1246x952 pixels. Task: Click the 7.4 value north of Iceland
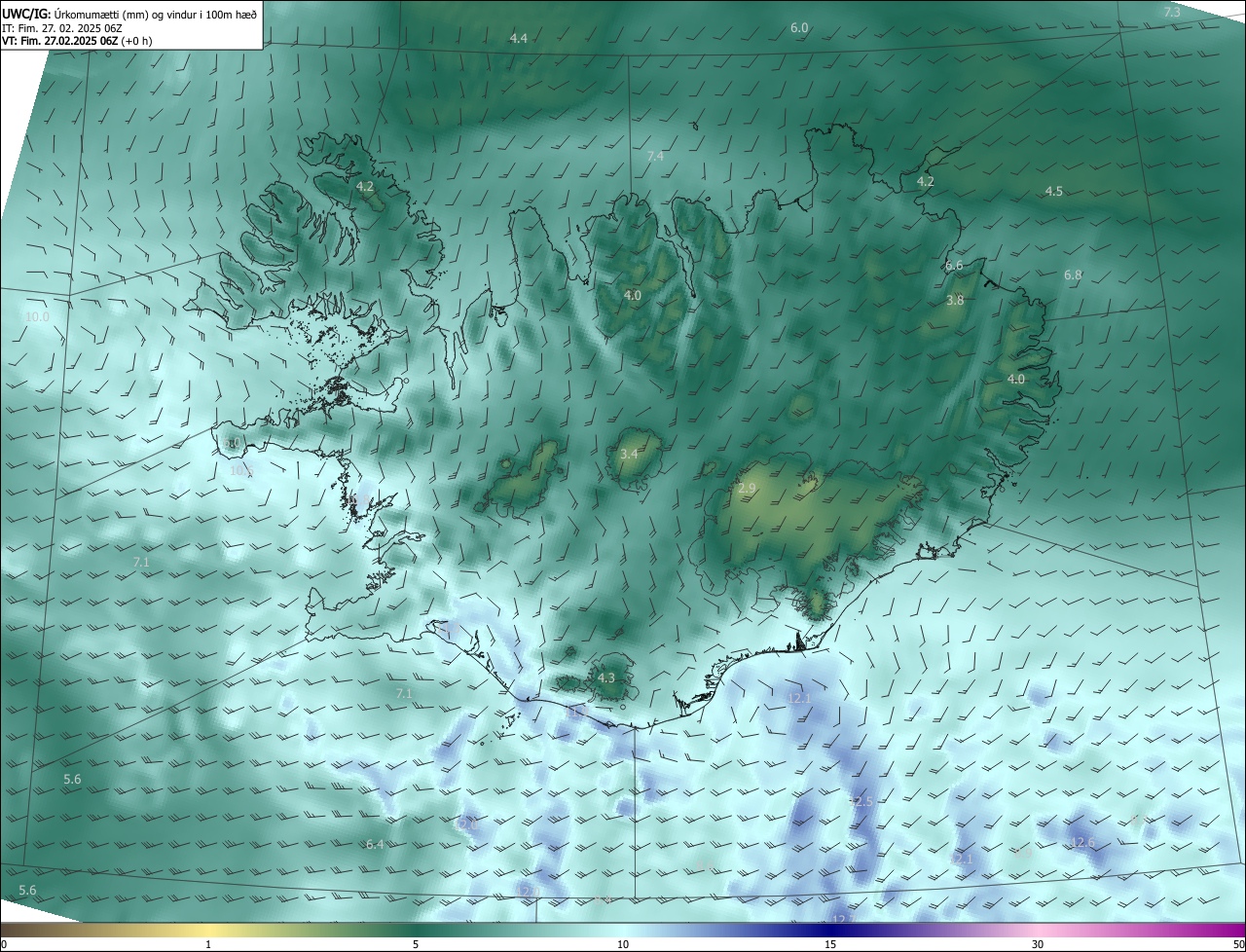[655, 156]
